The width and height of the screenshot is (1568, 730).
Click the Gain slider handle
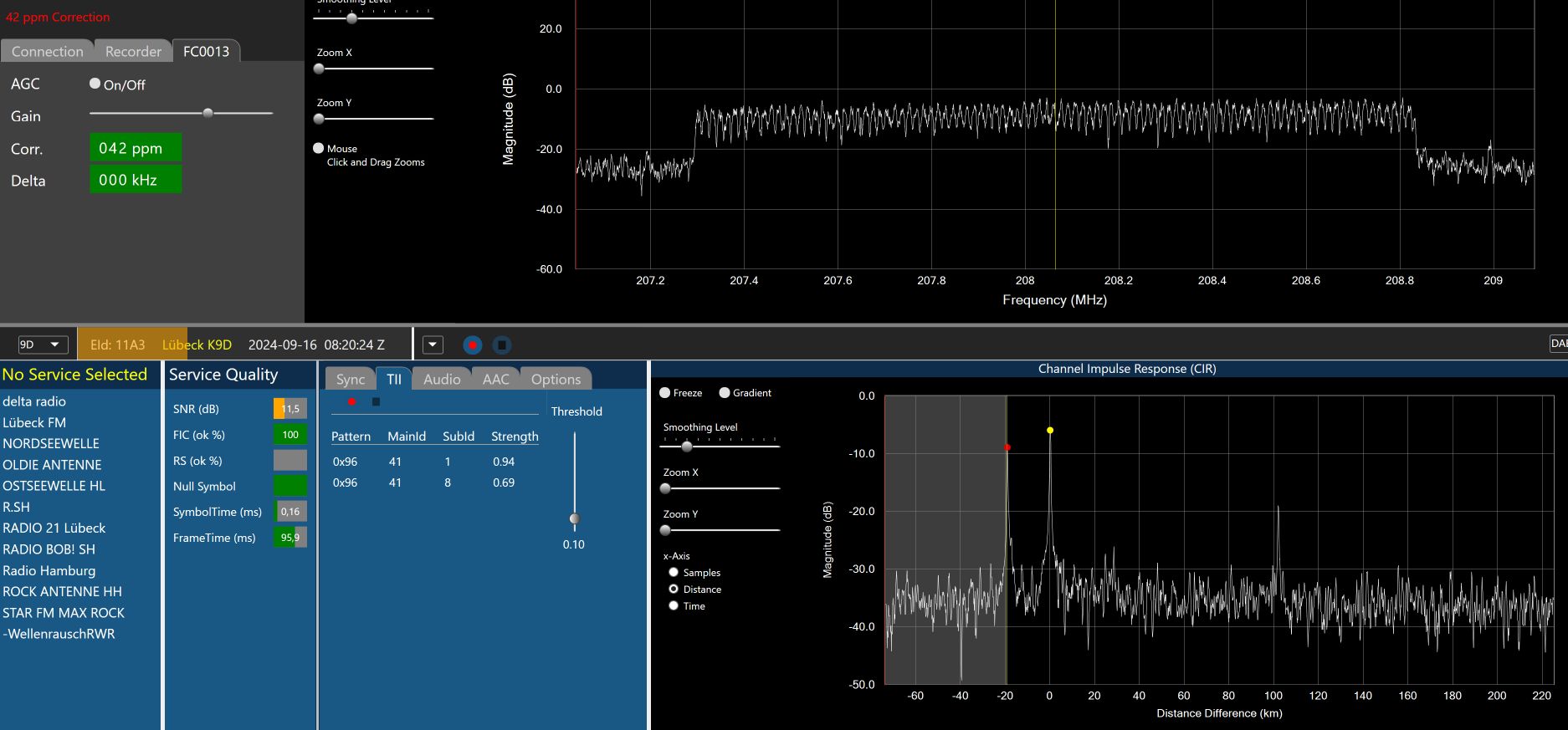(208, 113)
